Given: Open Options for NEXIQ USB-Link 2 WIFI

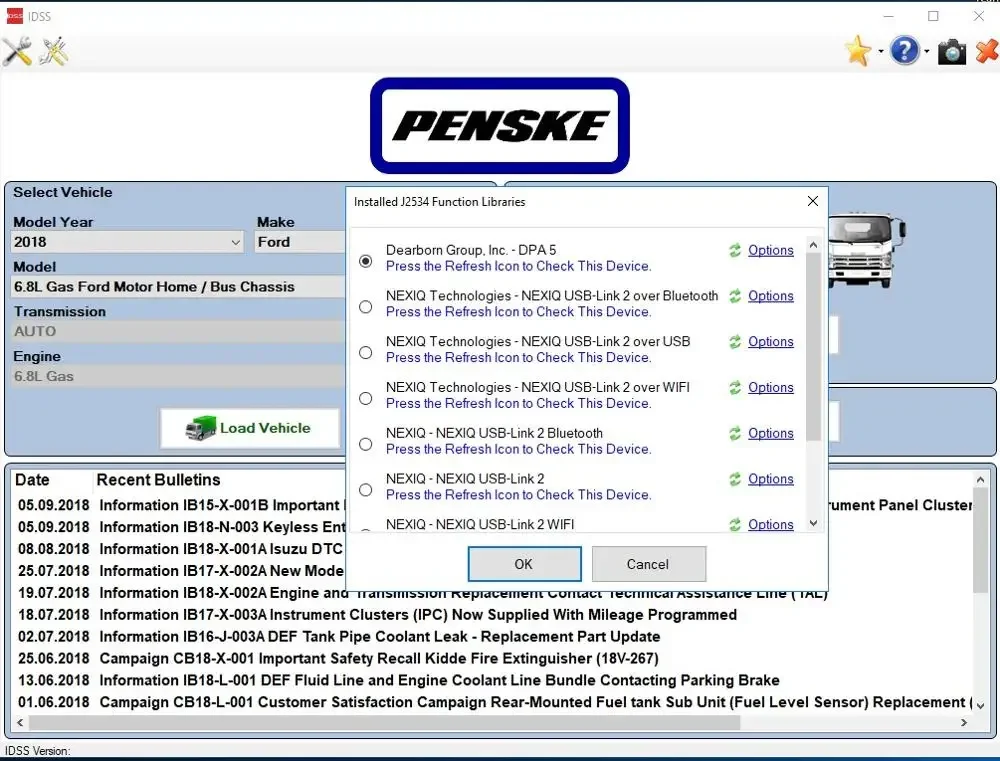Looking at the screenshot, I should click(x=770, y=524).
